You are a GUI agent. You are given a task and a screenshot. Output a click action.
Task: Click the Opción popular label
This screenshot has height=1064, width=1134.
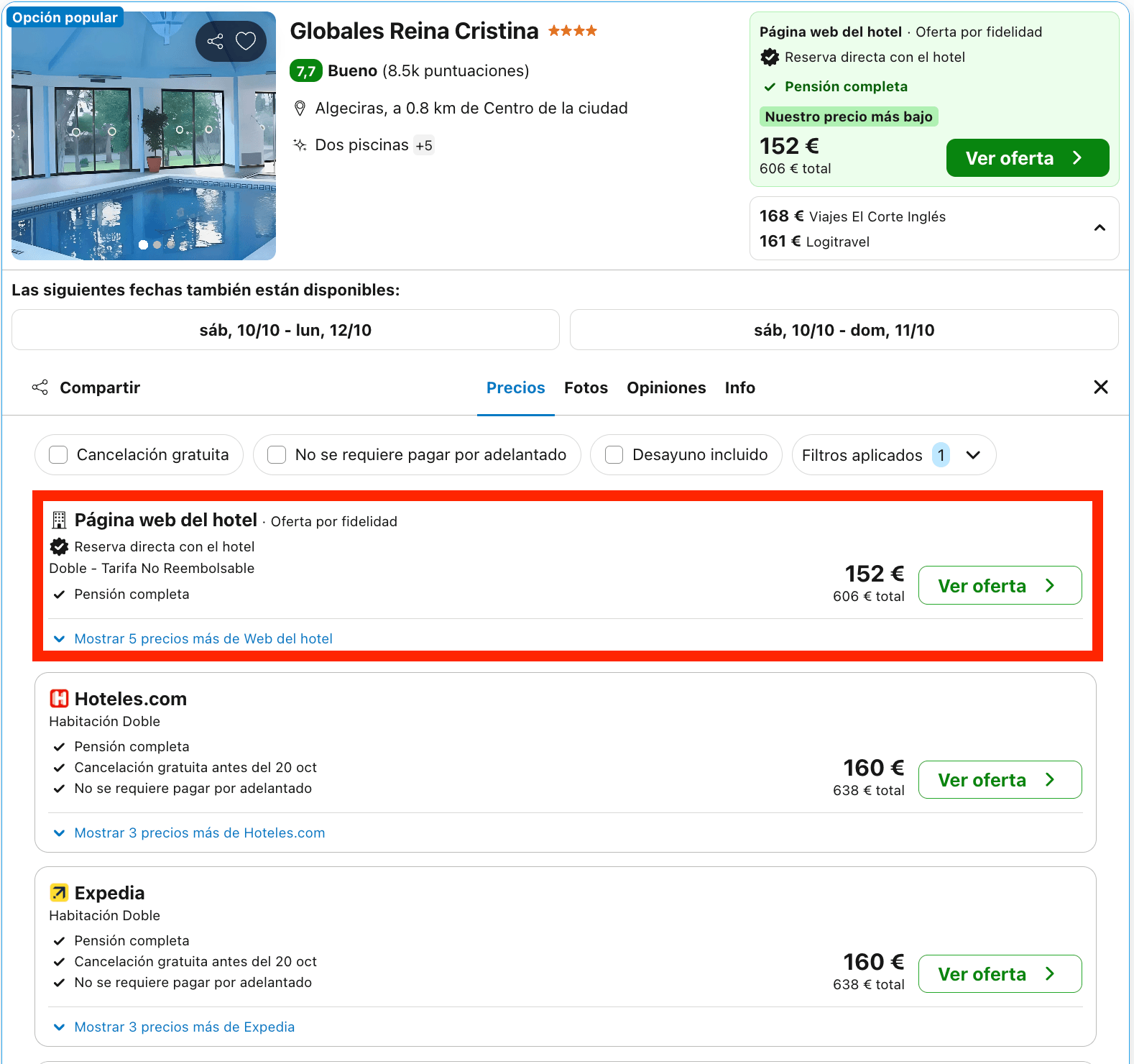coord(65,18)
